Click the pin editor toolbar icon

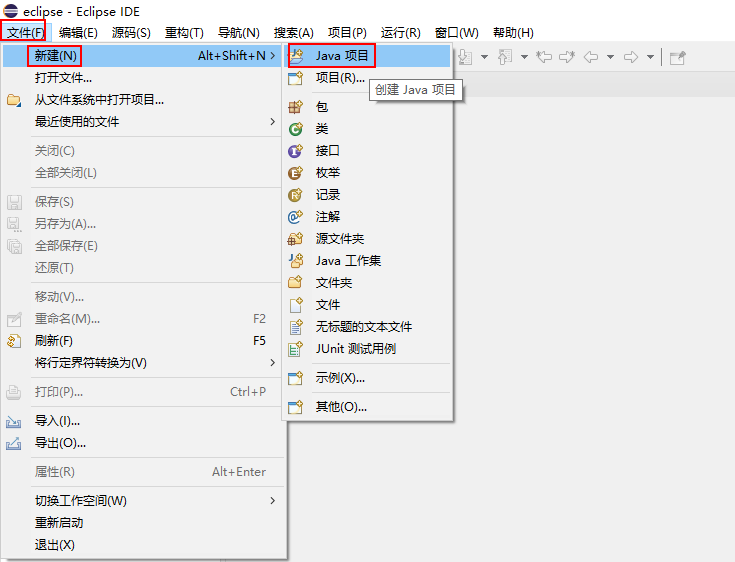[x=678, y=57]
